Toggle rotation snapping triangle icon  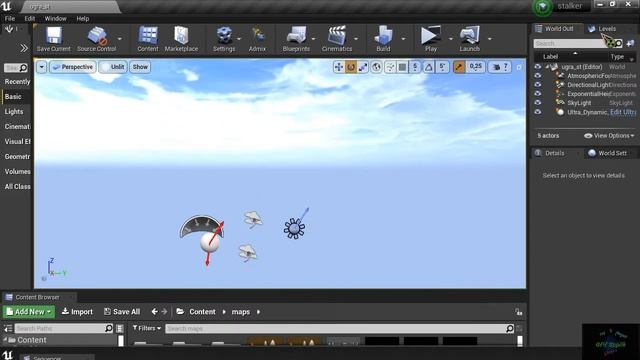[429, 67]
